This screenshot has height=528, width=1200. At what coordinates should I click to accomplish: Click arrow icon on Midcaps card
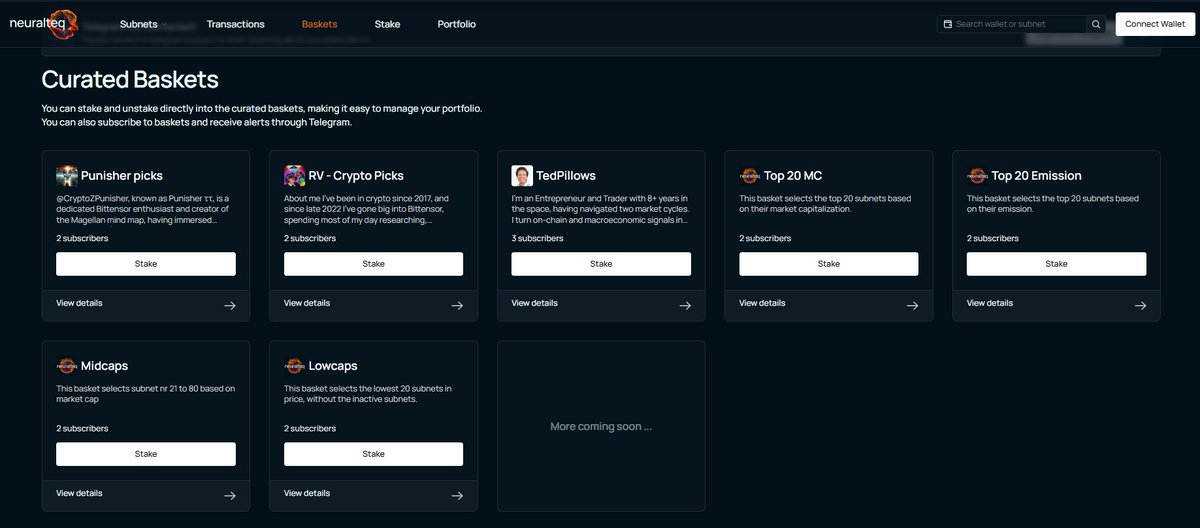[230, 495]
